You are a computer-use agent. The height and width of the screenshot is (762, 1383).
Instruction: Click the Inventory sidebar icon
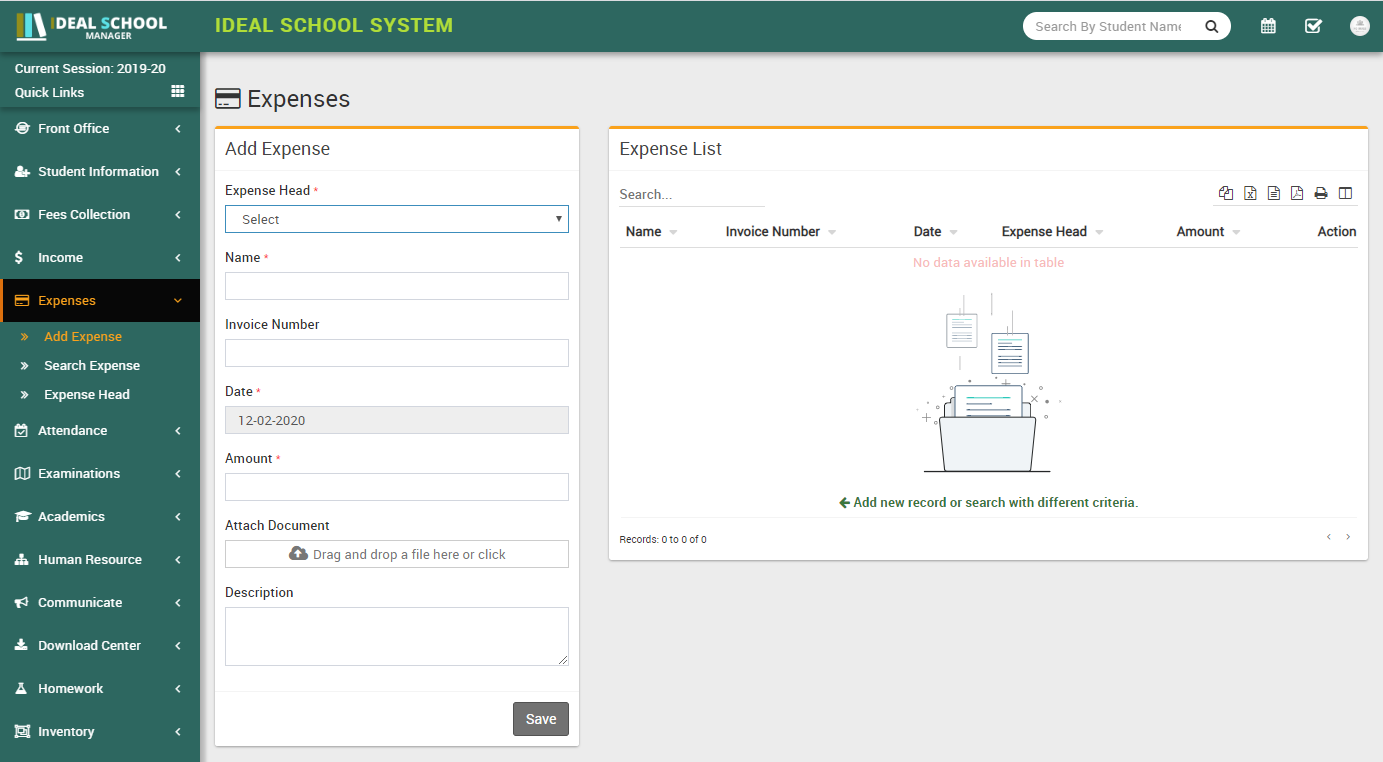pyautogui.click(x=22, y=732)
